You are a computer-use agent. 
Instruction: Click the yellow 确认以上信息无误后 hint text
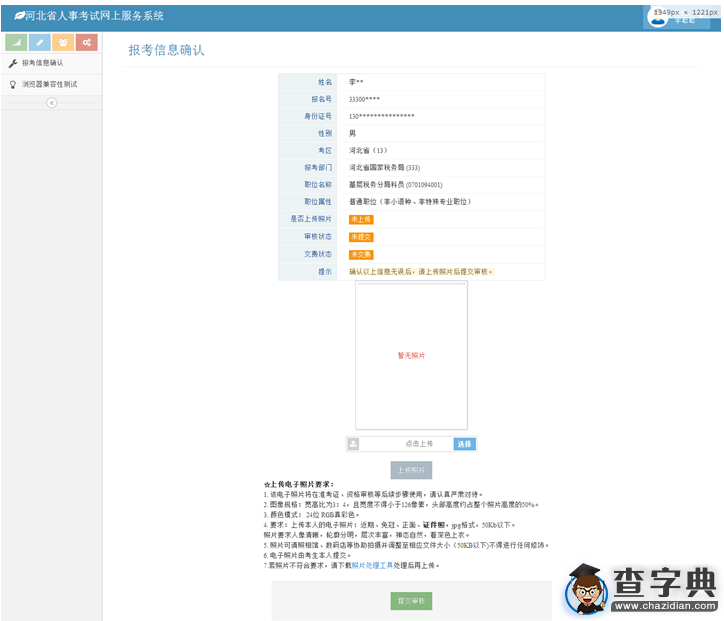[421, 271]
